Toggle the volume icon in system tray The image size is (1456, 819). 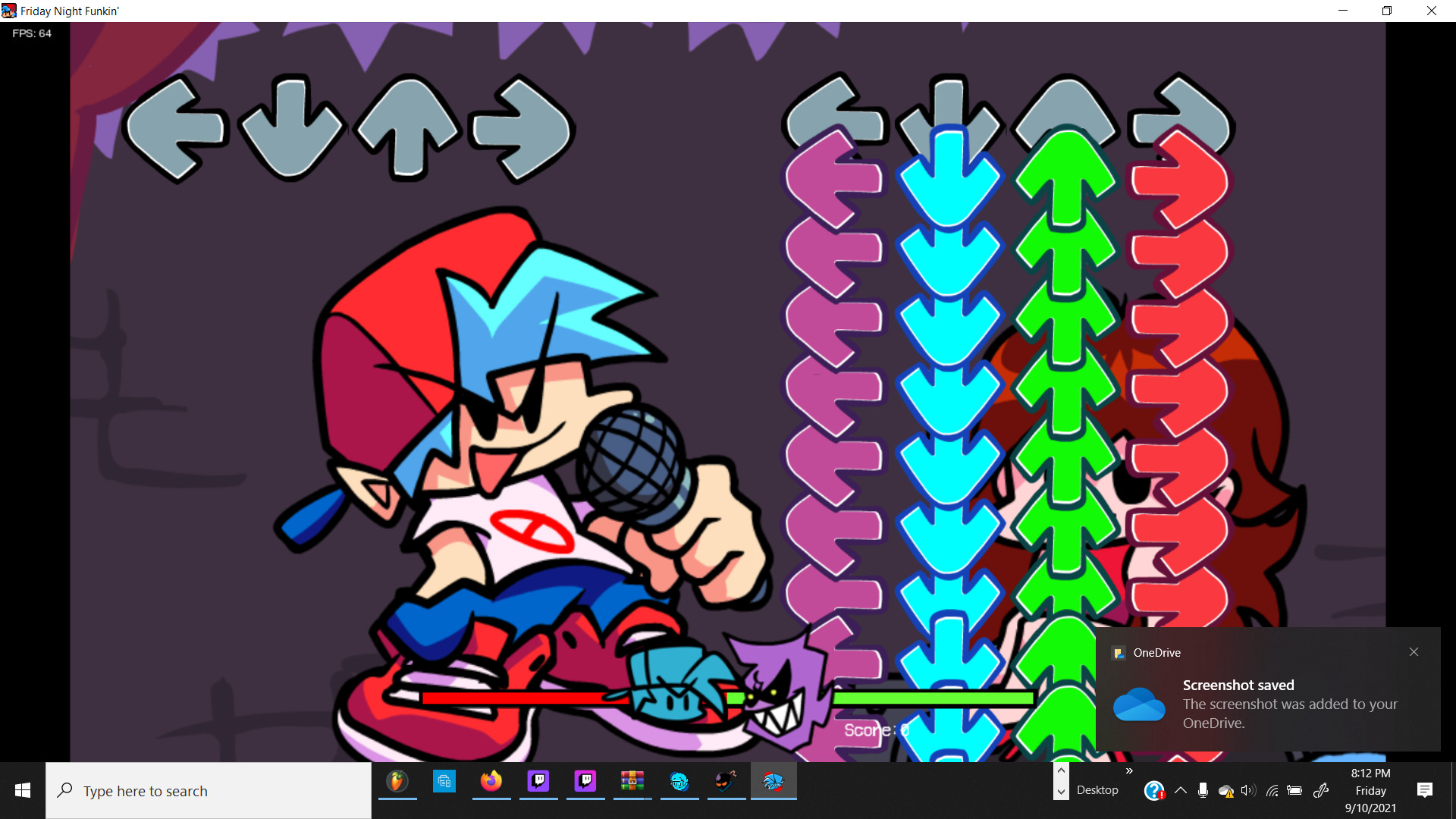1248,790
